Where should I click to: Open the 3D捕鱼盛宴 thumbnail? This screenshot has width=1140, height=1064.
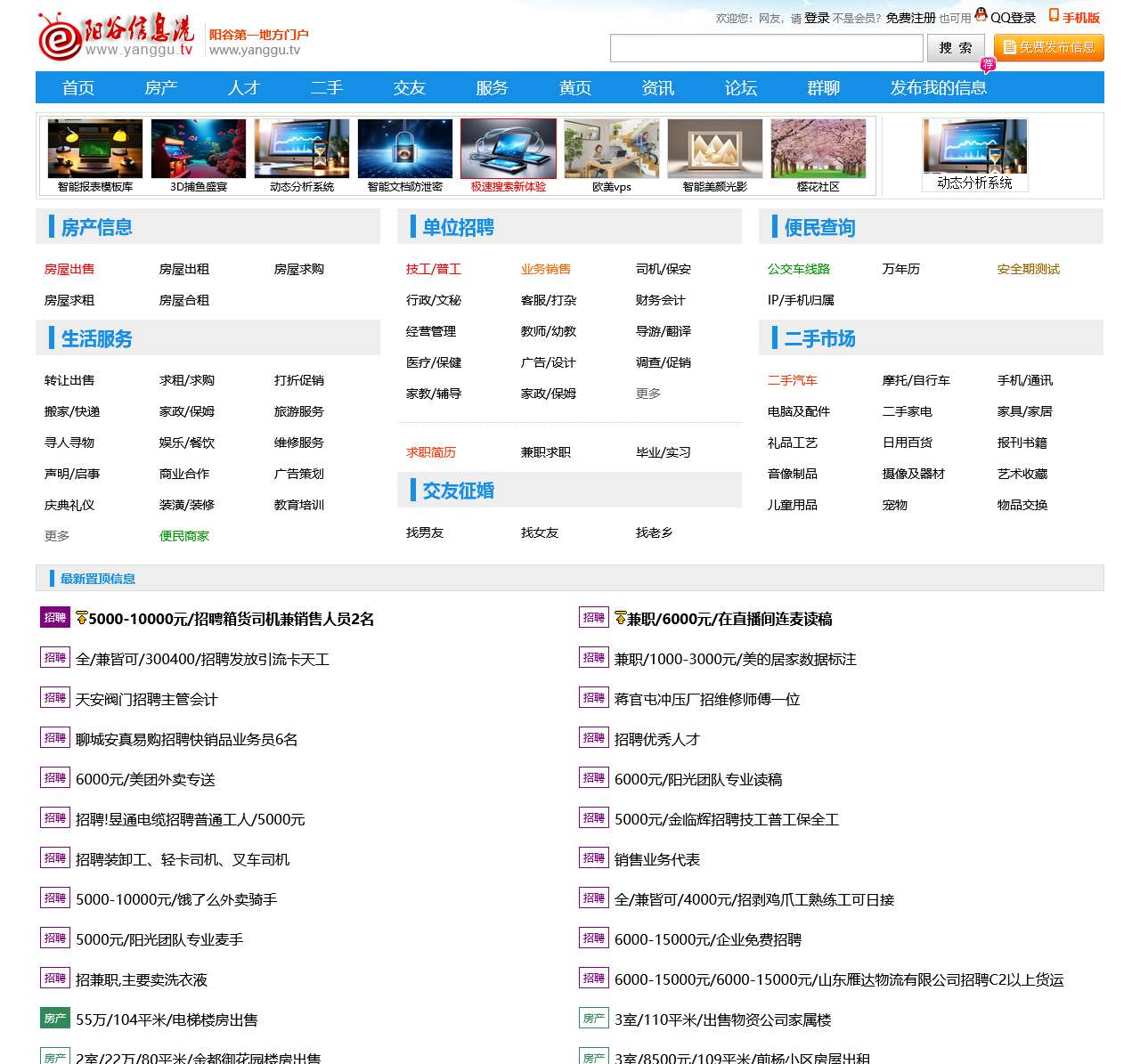point(199,150)
